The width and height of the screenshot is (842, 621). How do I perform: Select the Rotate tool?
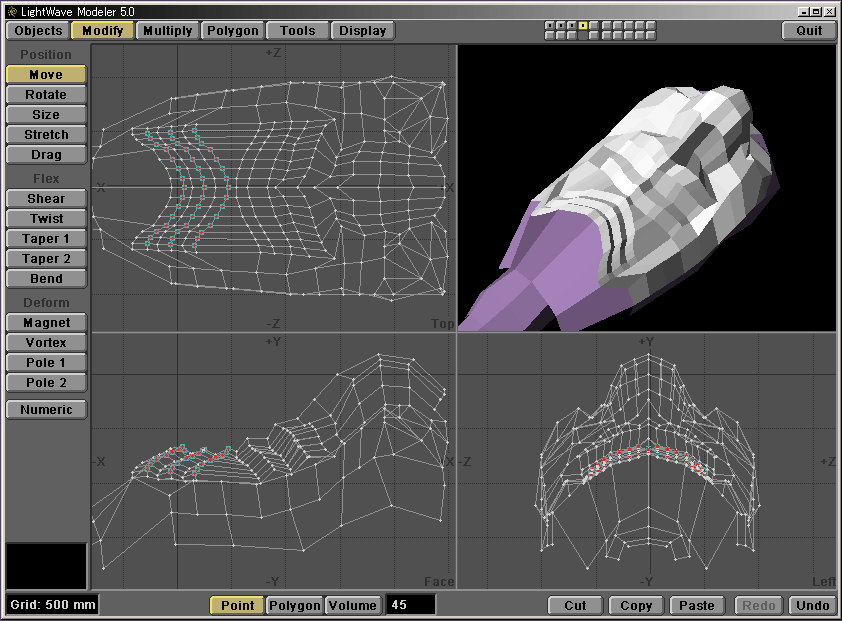(46, 95)
